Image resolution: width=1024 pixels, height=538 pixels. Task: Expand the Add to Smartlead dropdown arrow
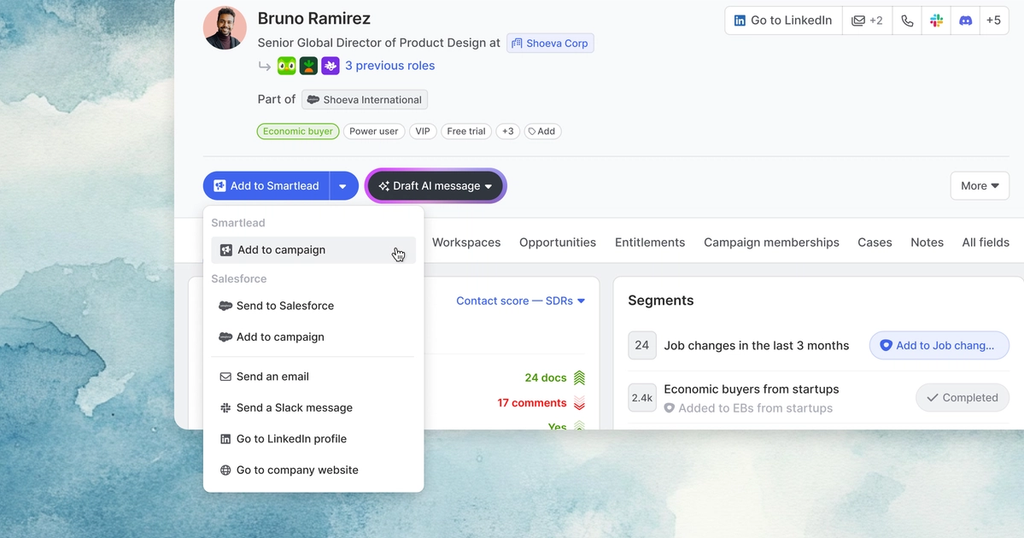click(x=344, y=186)
